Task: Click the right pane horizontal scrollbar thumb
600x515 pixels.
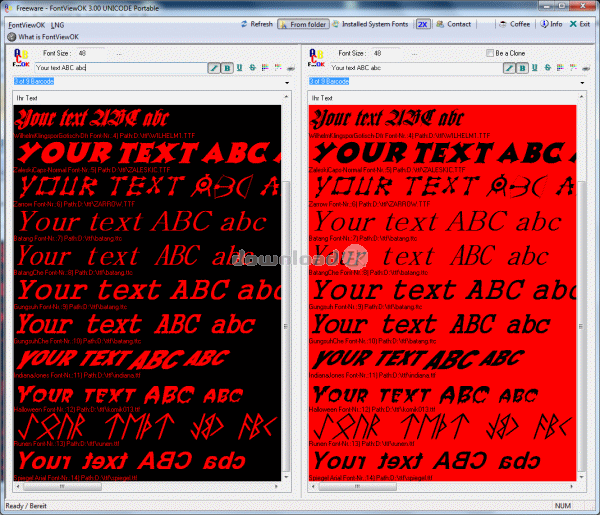Action: click(358, 487)
